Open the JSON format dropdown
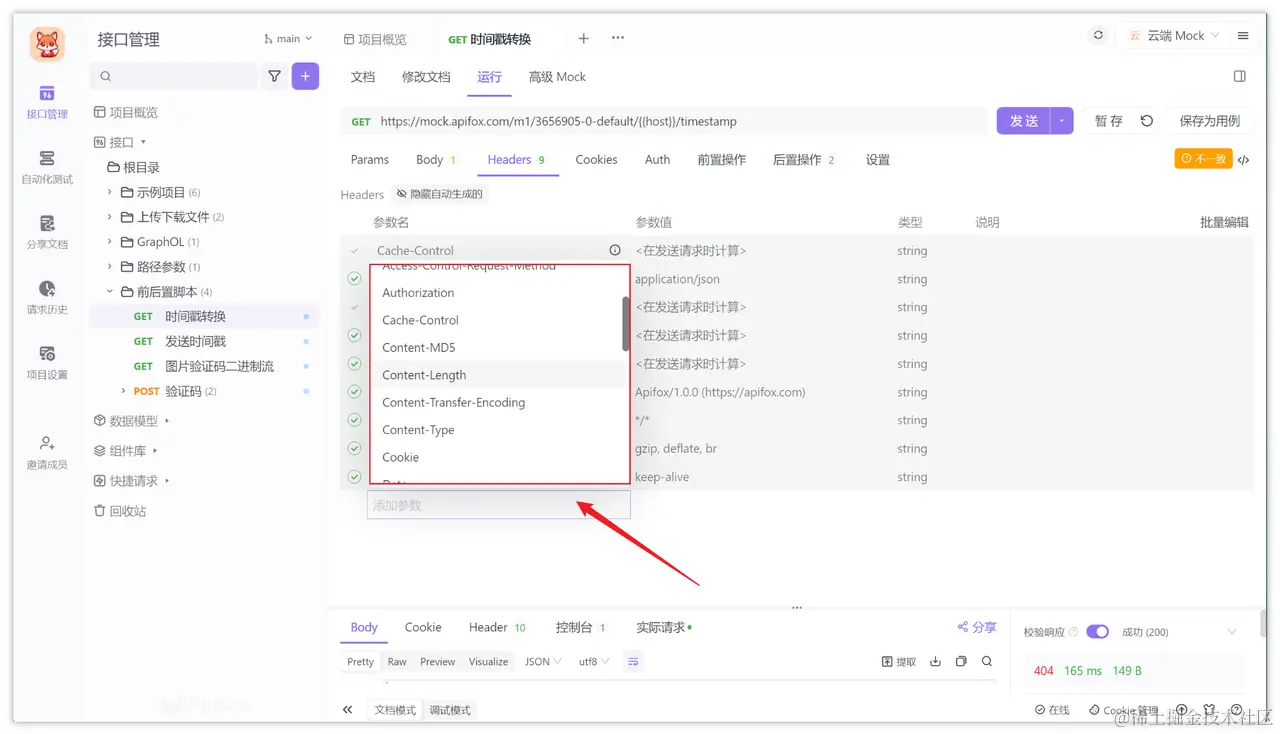The width and height of the screenshot is (1280, 734). click(x=543, y=661)
